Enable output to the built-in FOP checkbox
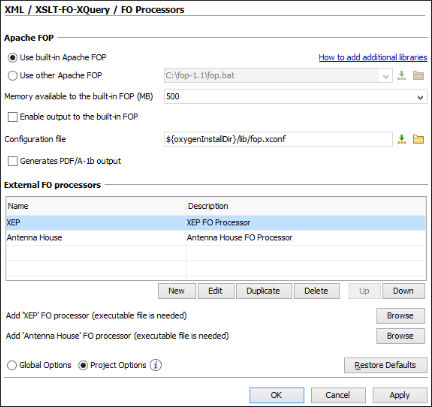 point(13,117)
